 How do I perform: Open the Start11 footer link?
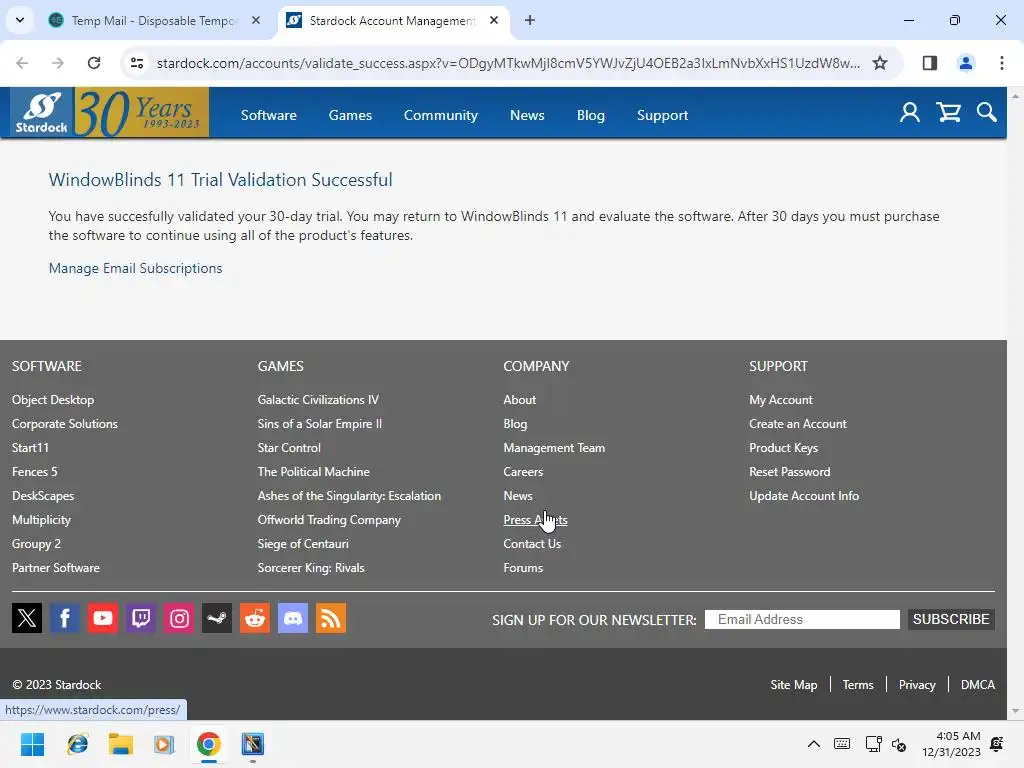[x=30, y=448]
